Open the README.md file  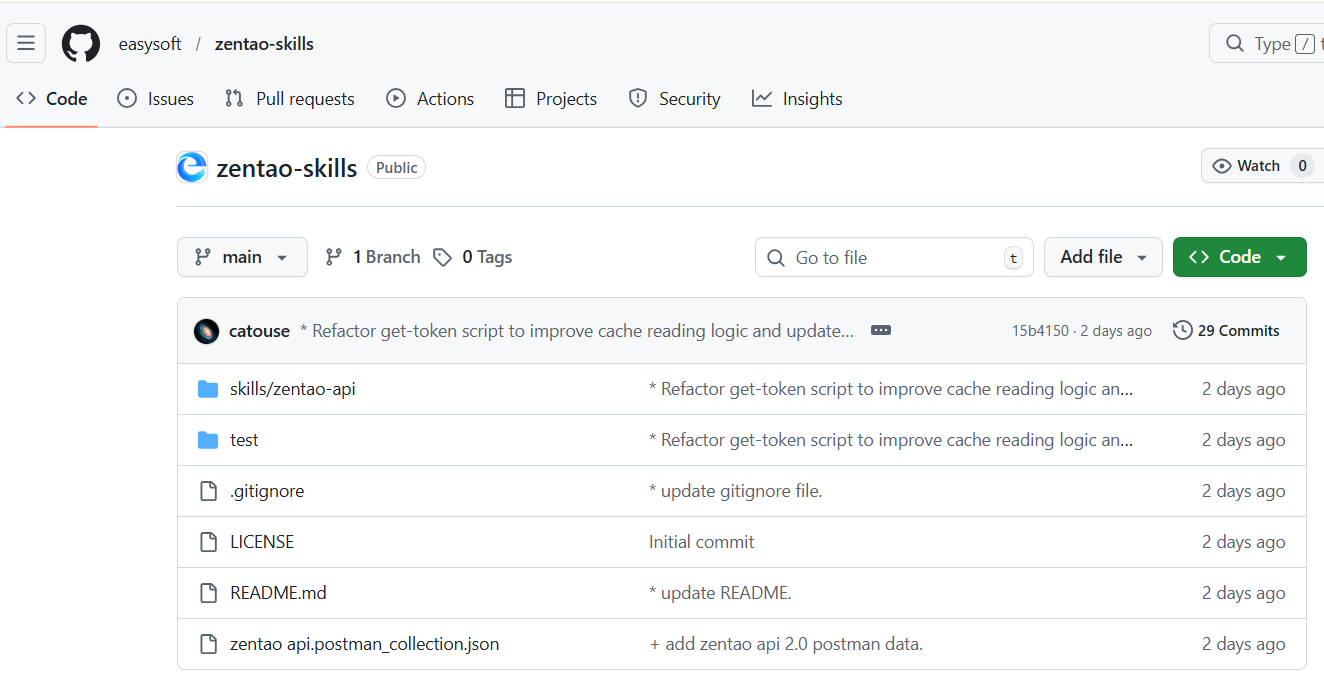(x=278, y=593)
